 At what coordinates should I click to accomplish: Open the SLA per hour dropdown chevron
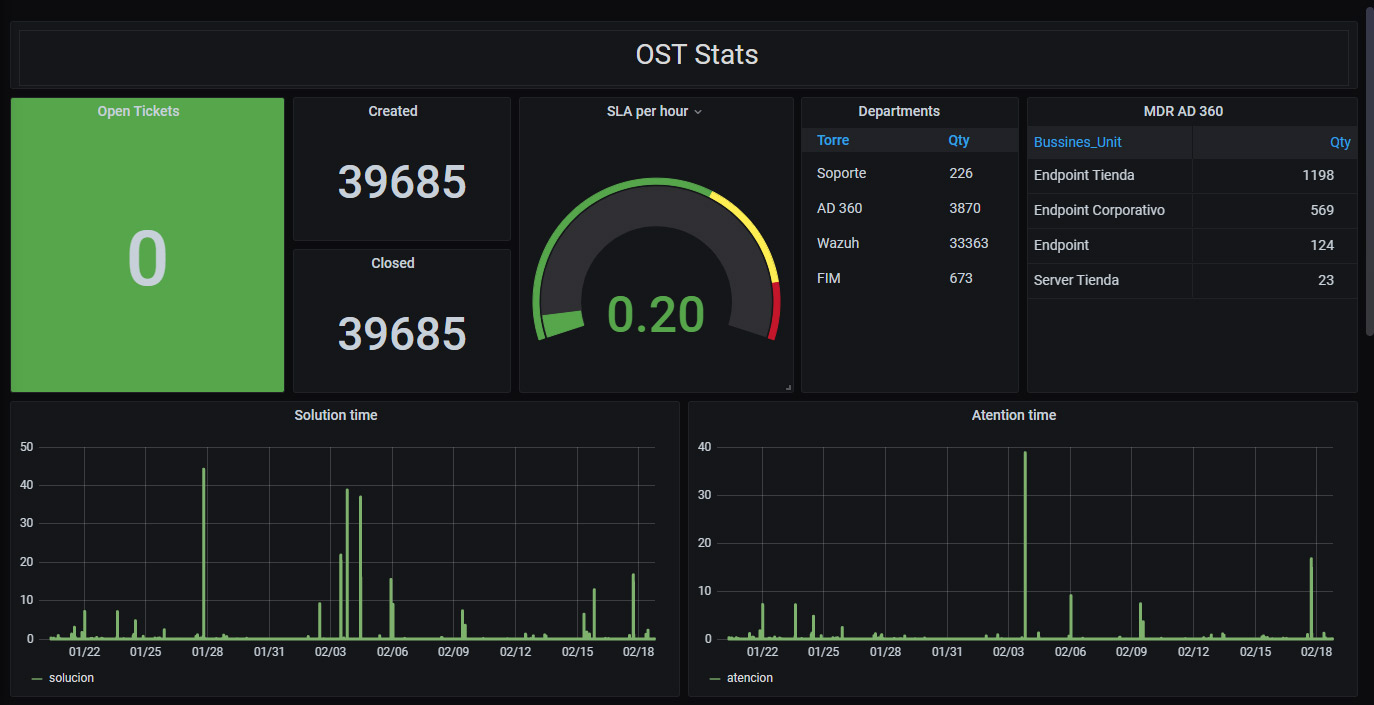(698, 112)
